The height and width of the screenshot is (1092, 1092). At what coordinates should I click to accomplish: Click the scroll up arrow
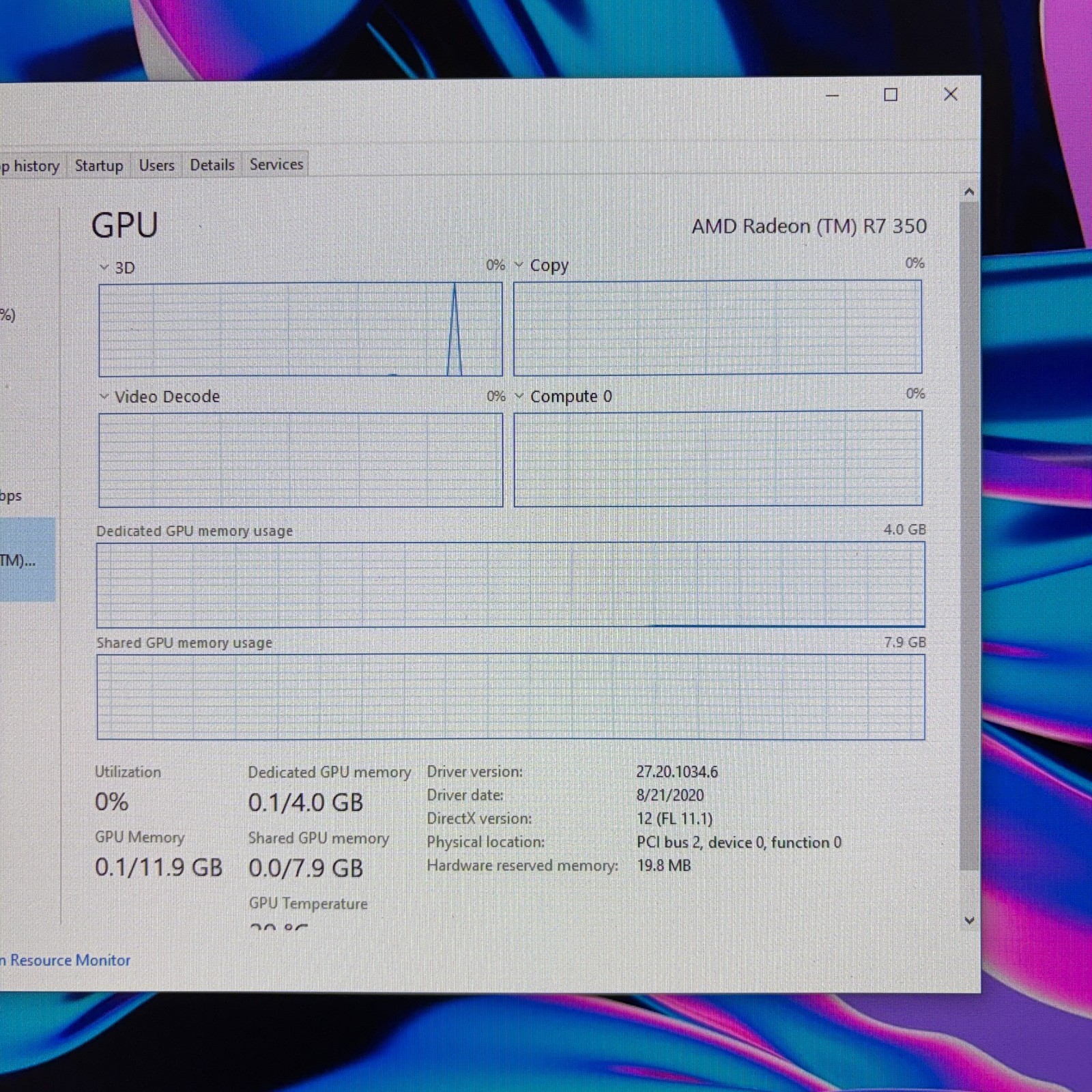pos(969,192)
